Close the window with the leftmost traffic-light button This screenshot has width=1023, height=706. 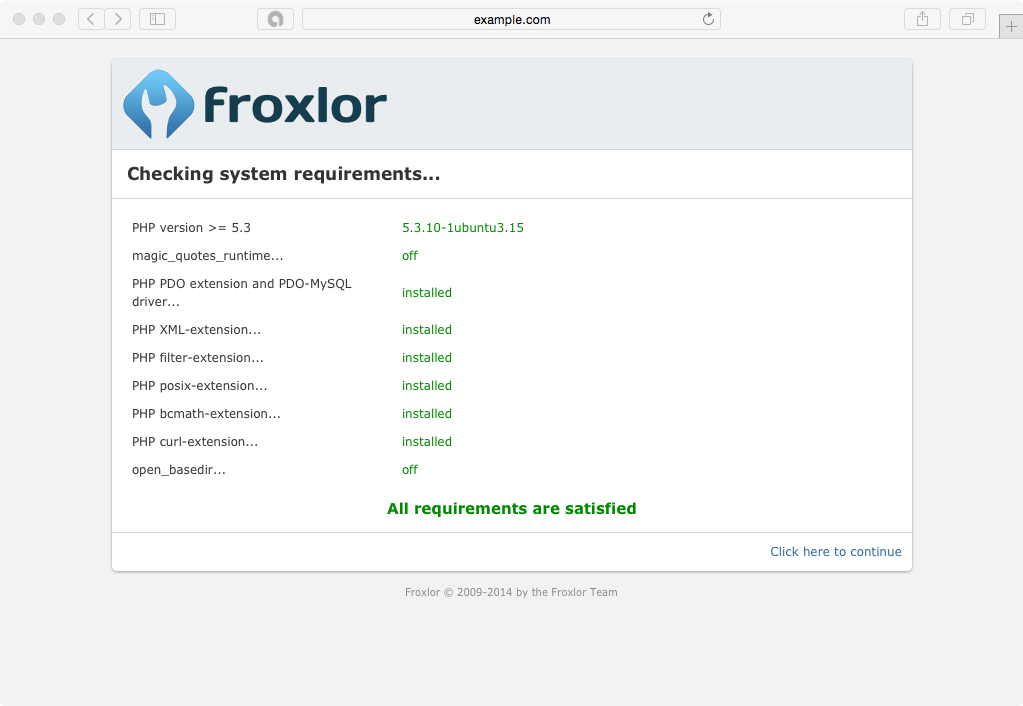19,19
